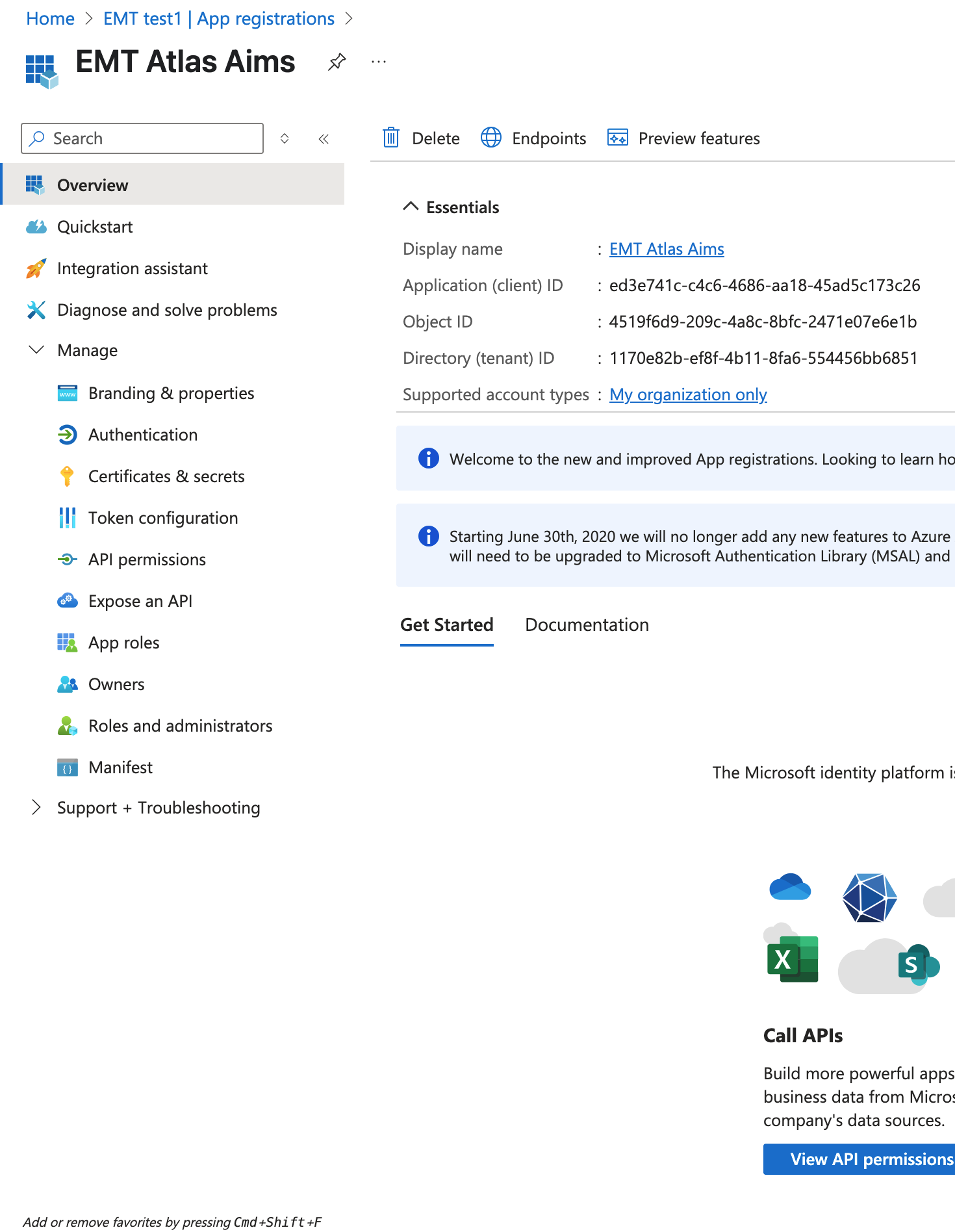Click the Delete trash can icon

[391, 138]
